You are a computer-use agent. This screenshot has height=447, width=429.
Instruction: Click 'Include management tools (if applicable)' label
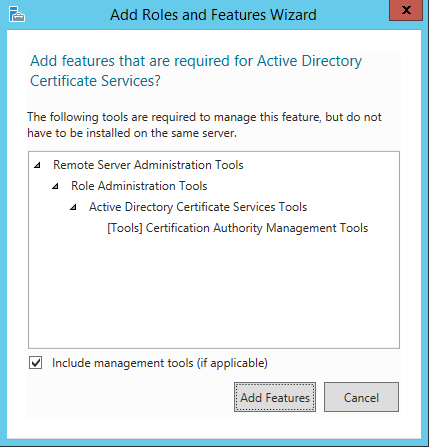point(160,363)
